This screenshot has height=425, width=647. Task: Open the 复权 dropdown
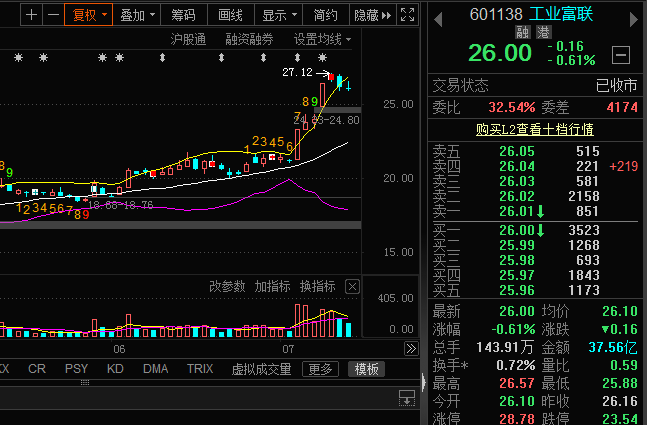86,15
